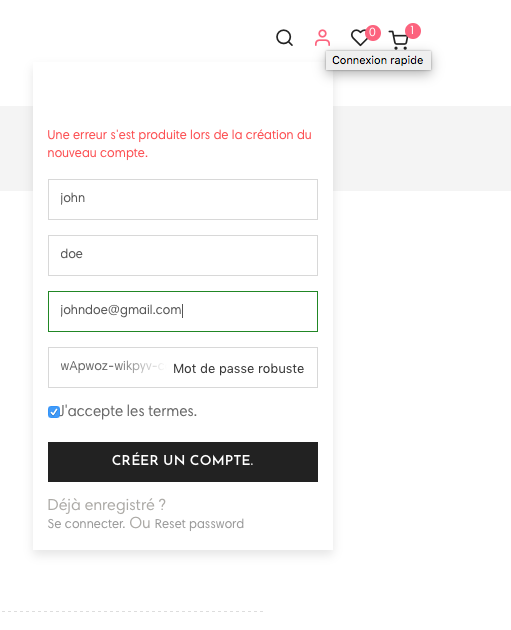Click the pink user account icon
The width and height of the screenshot is (511, 630).
322,38
